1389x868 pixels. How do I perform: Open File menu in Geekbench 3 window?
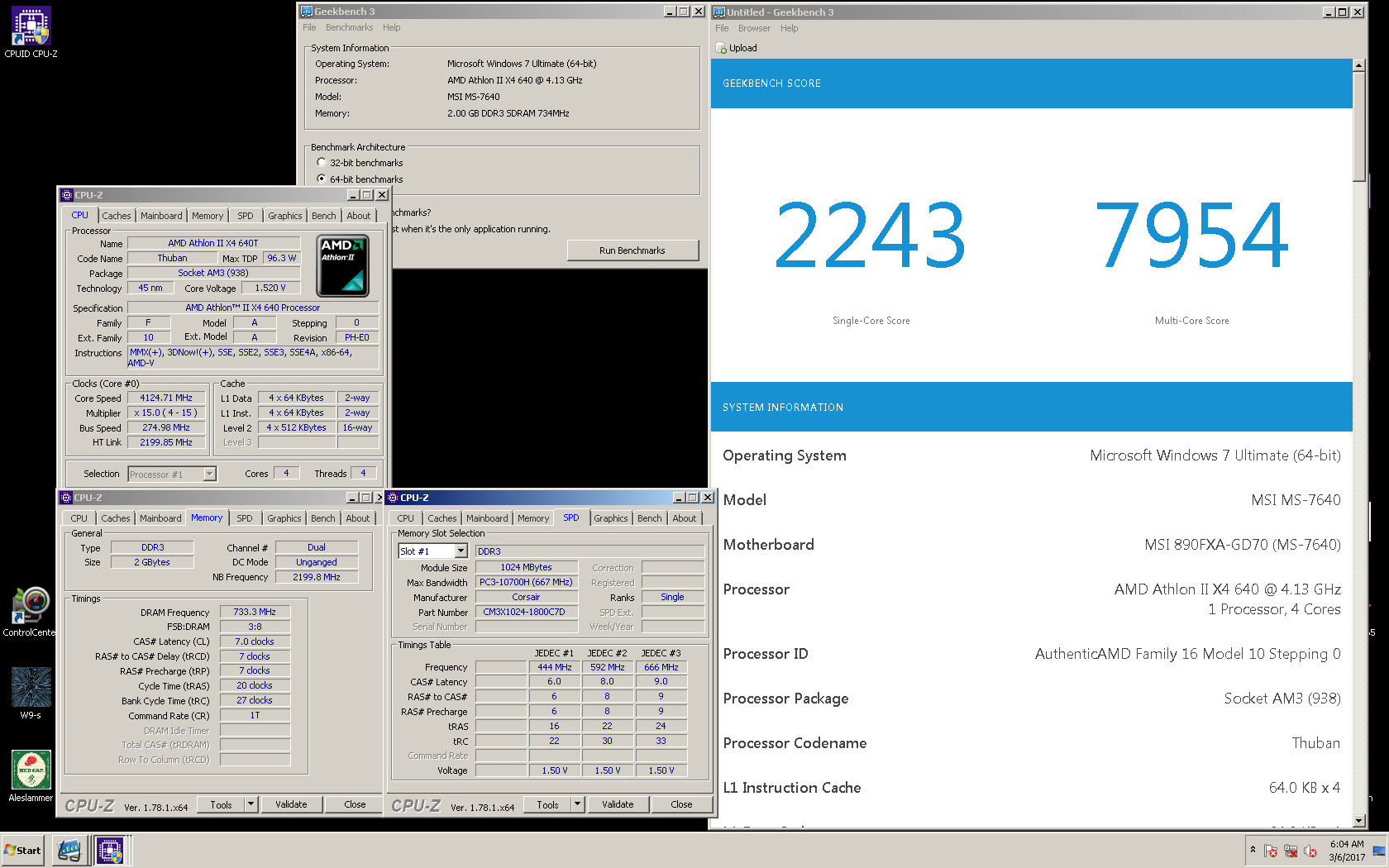point(309,27)
